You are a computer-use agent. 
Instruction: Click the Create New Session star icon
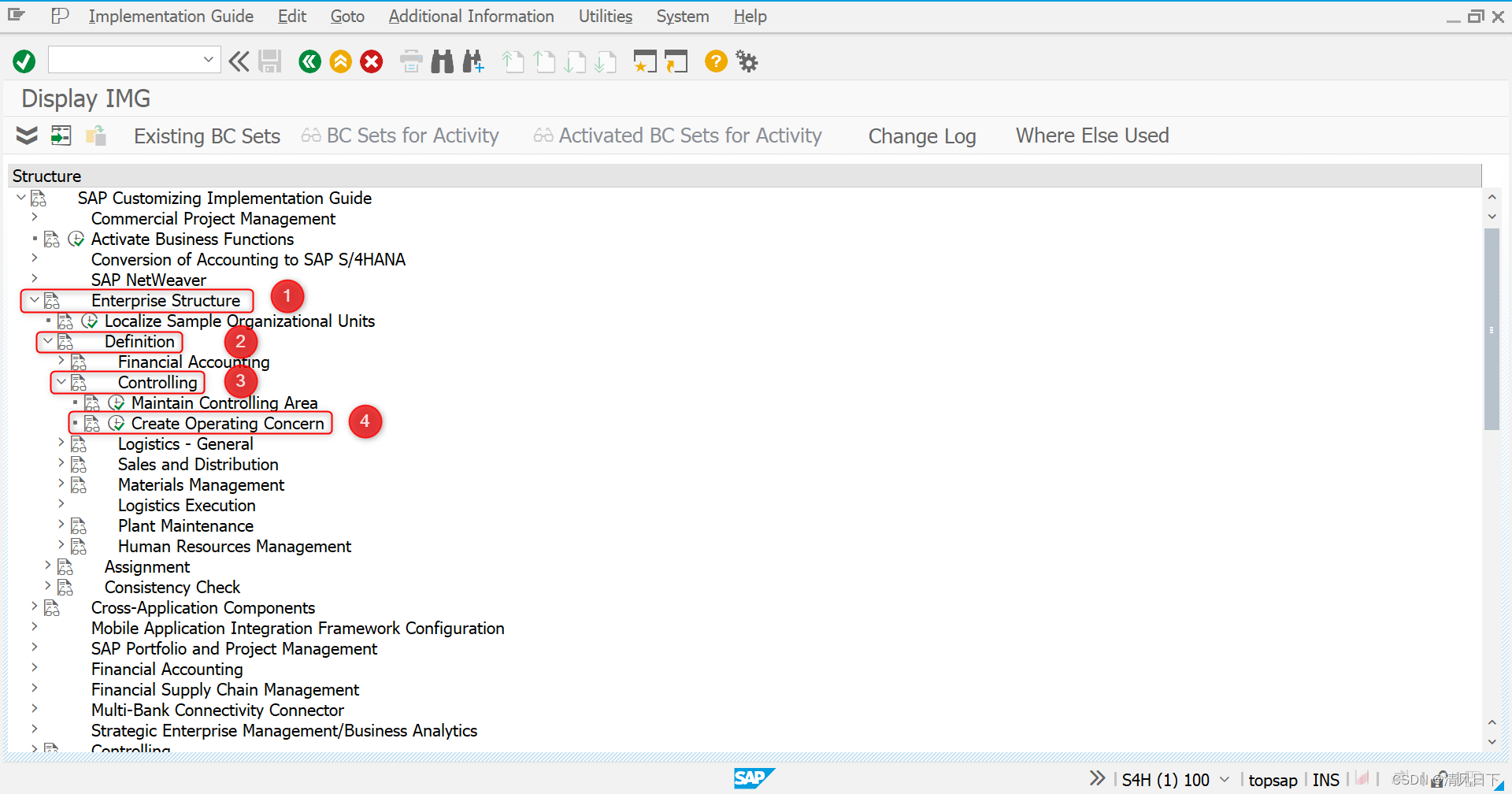(645, 61)
